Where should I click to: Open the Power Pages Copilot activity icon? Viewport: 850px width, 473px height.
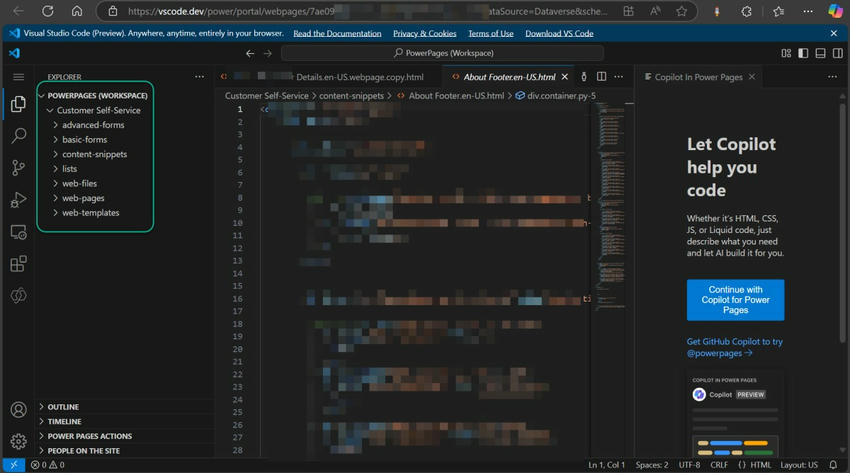(18, 295)
